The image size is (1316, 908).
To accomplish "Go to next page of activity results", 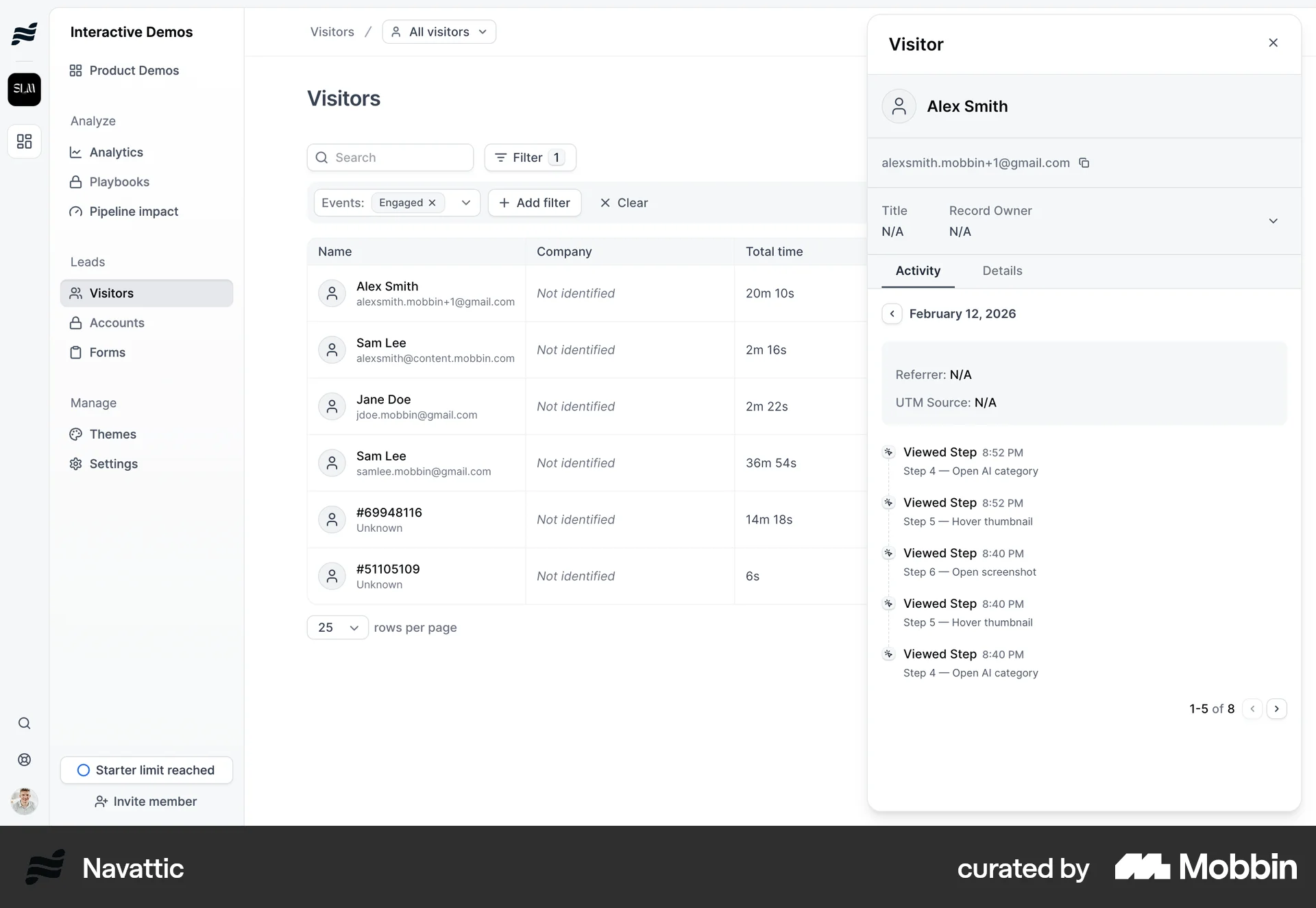I will click(x=1276, y=709).
